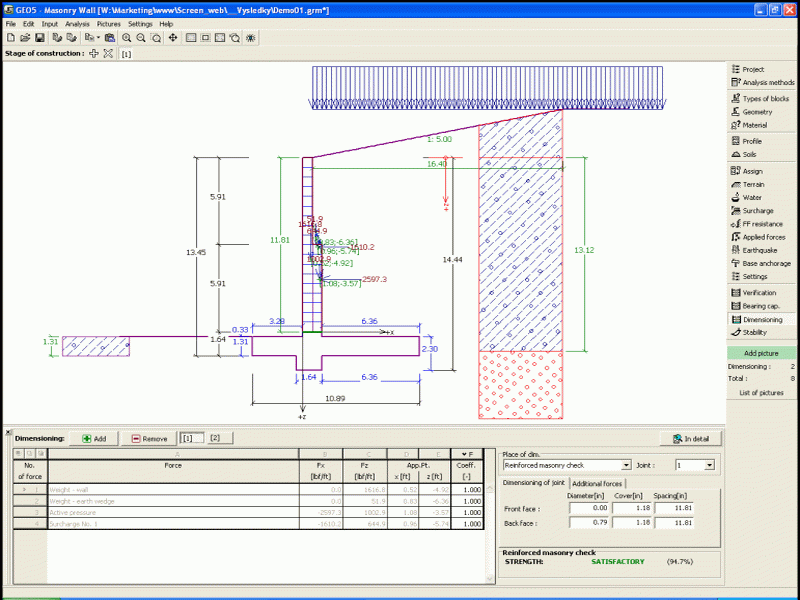Viewport: 800px width, 600px height.
Task: Select the Stability check panel
Action: (x=756, y=332)
